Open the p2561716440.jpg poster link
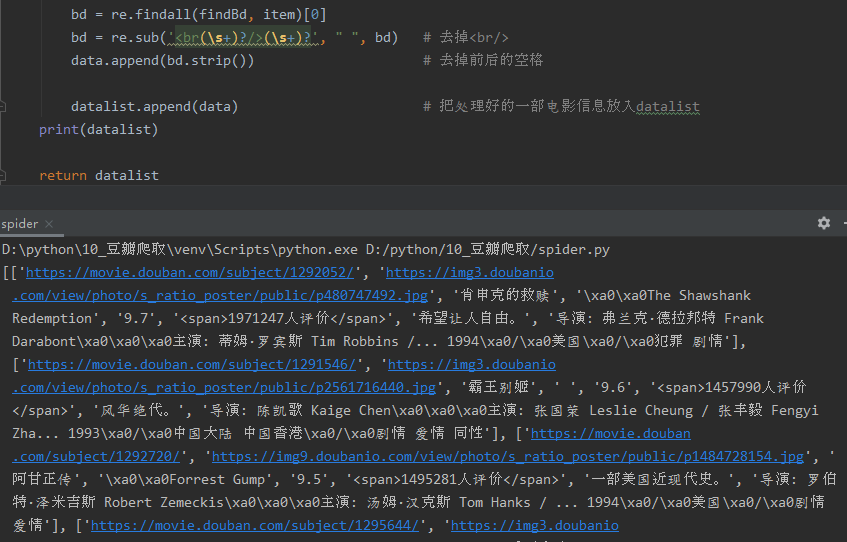This screenshot has width=847, height=542. (x=224, y=387)
